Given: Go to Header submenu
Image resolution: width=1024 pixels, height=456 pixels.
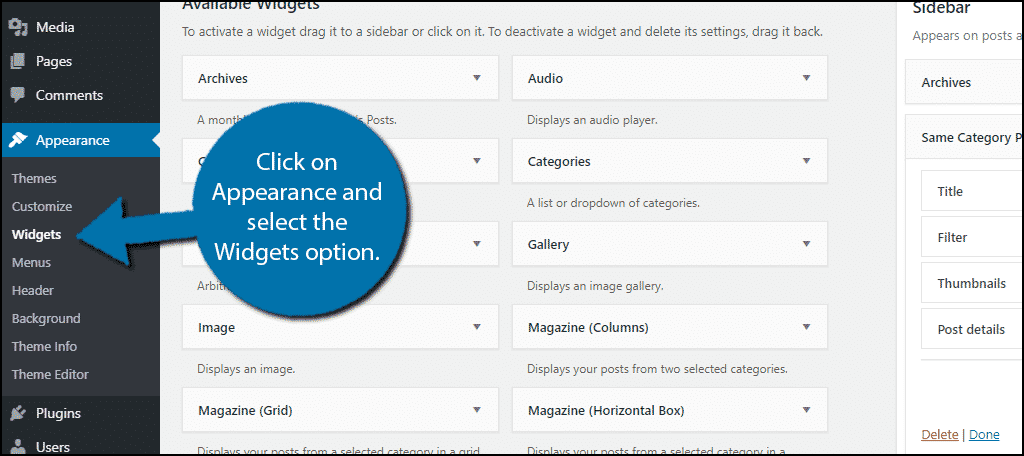Looking at the screenshot, I should click(33, 291).
